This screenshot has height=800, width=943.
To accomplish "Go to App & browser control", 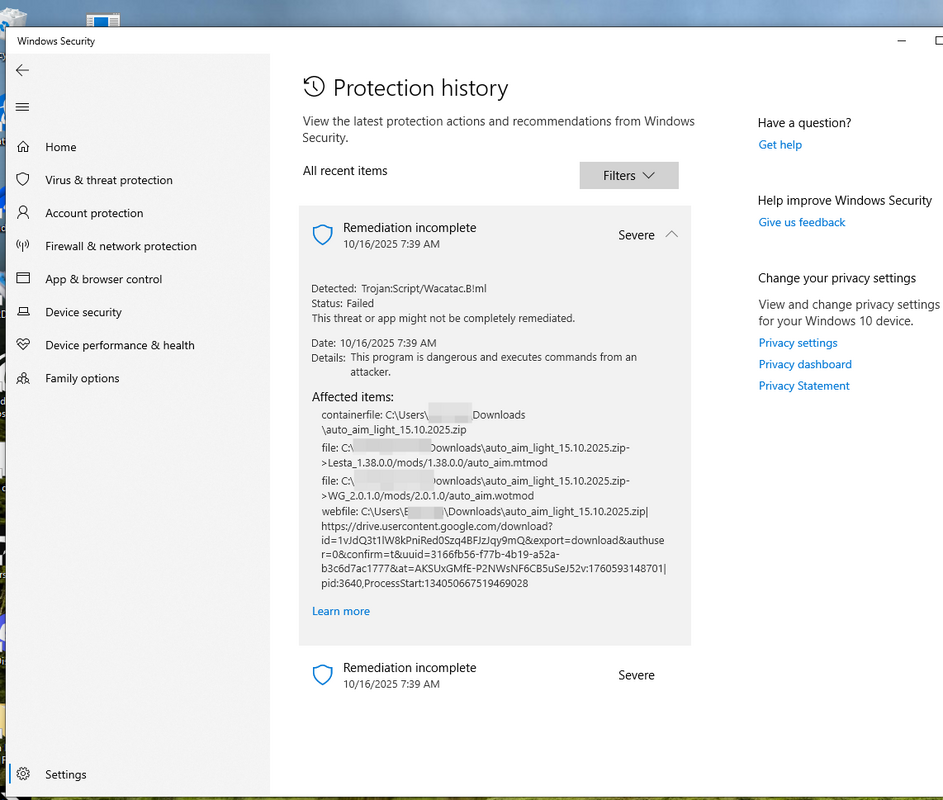I will [x=103, y=279].
